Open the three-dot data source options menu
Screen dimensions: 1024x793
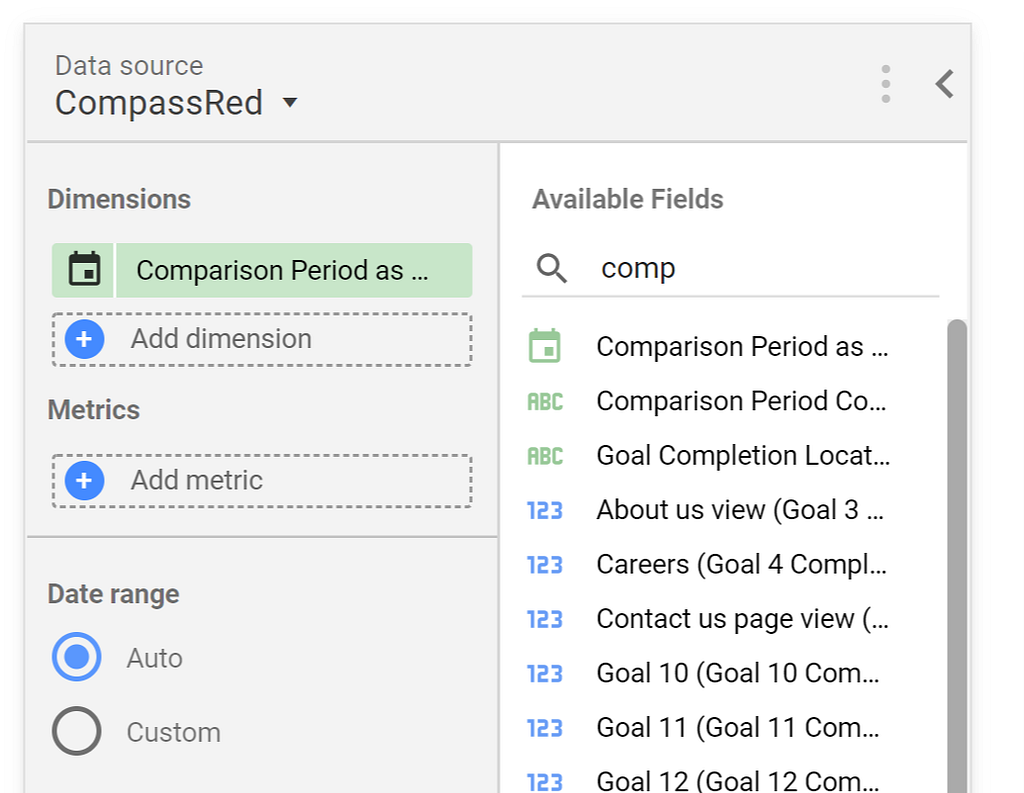tap(886, 84)
